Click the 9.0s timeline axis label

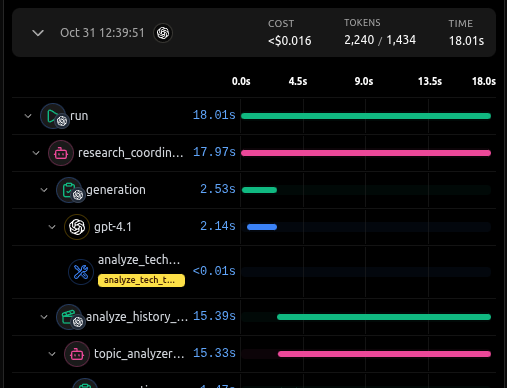tap(364, 81)
